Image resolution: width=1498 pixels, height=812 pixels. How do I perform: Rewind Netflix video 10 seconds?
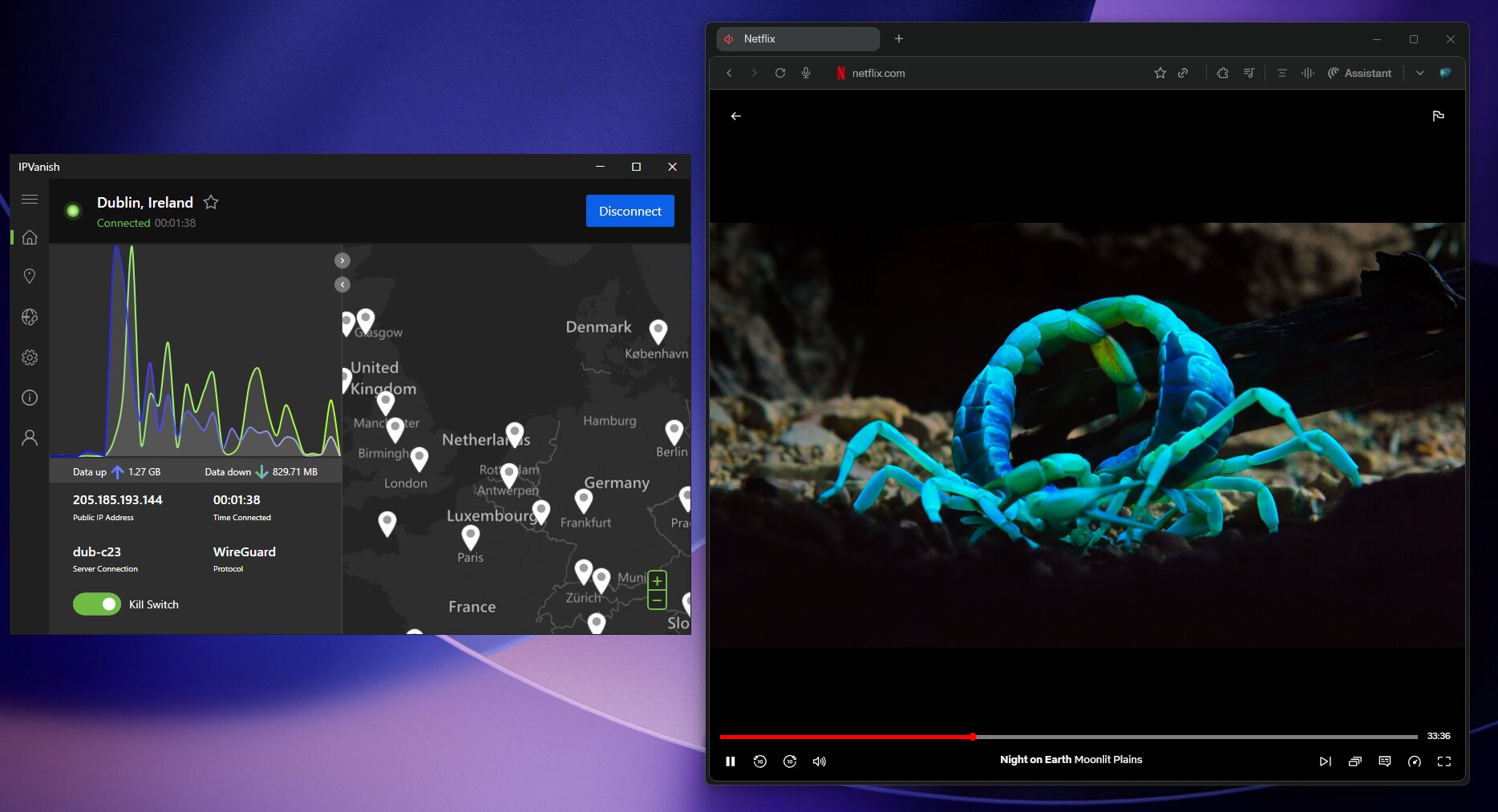pos(760,762)
